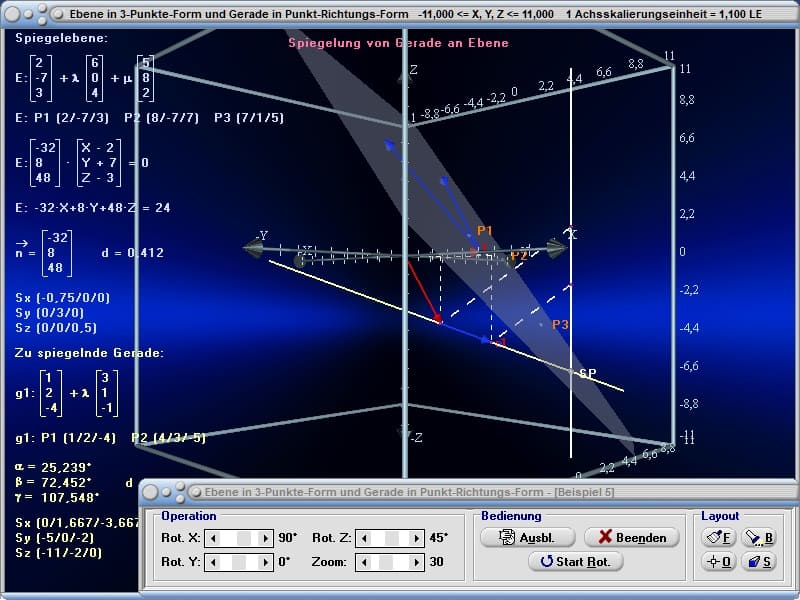Start rotation with Start Rot. button
This screenshot has width=800, height=600.
pyautogui.click(x=576, y=561)
